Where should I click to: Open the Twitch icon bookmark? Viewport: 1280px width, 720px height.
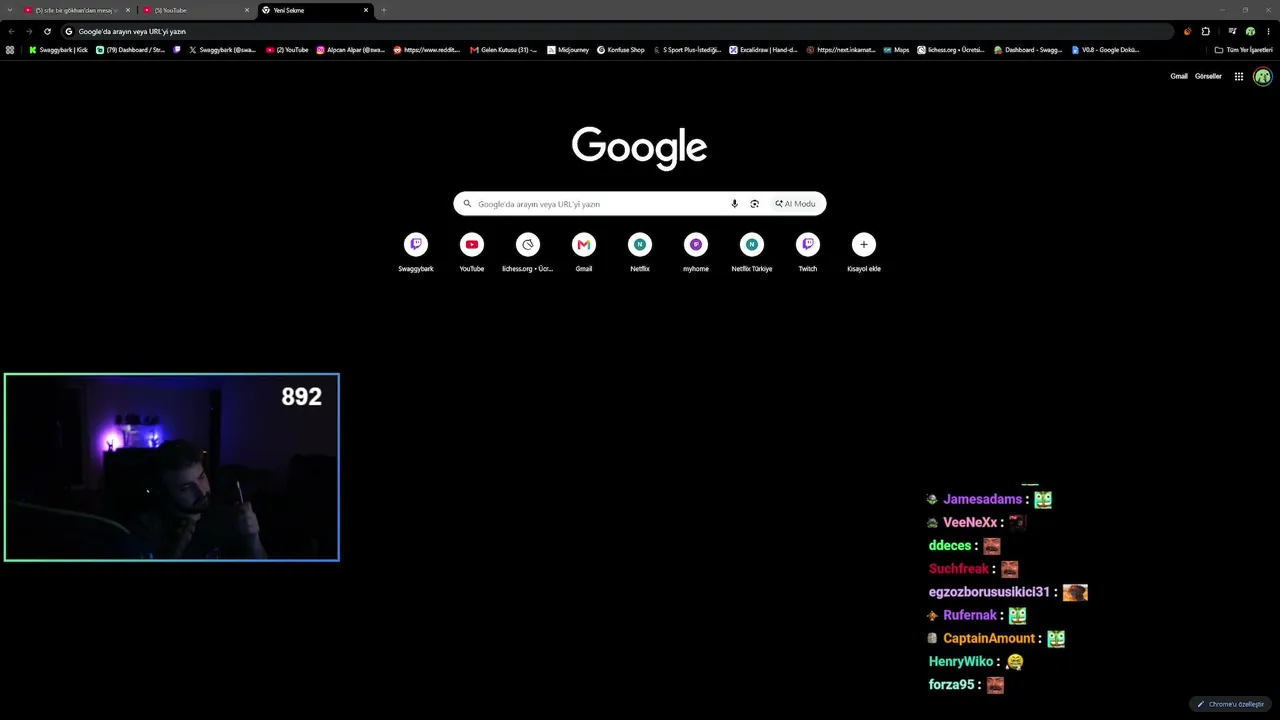[x=177, y=49]
